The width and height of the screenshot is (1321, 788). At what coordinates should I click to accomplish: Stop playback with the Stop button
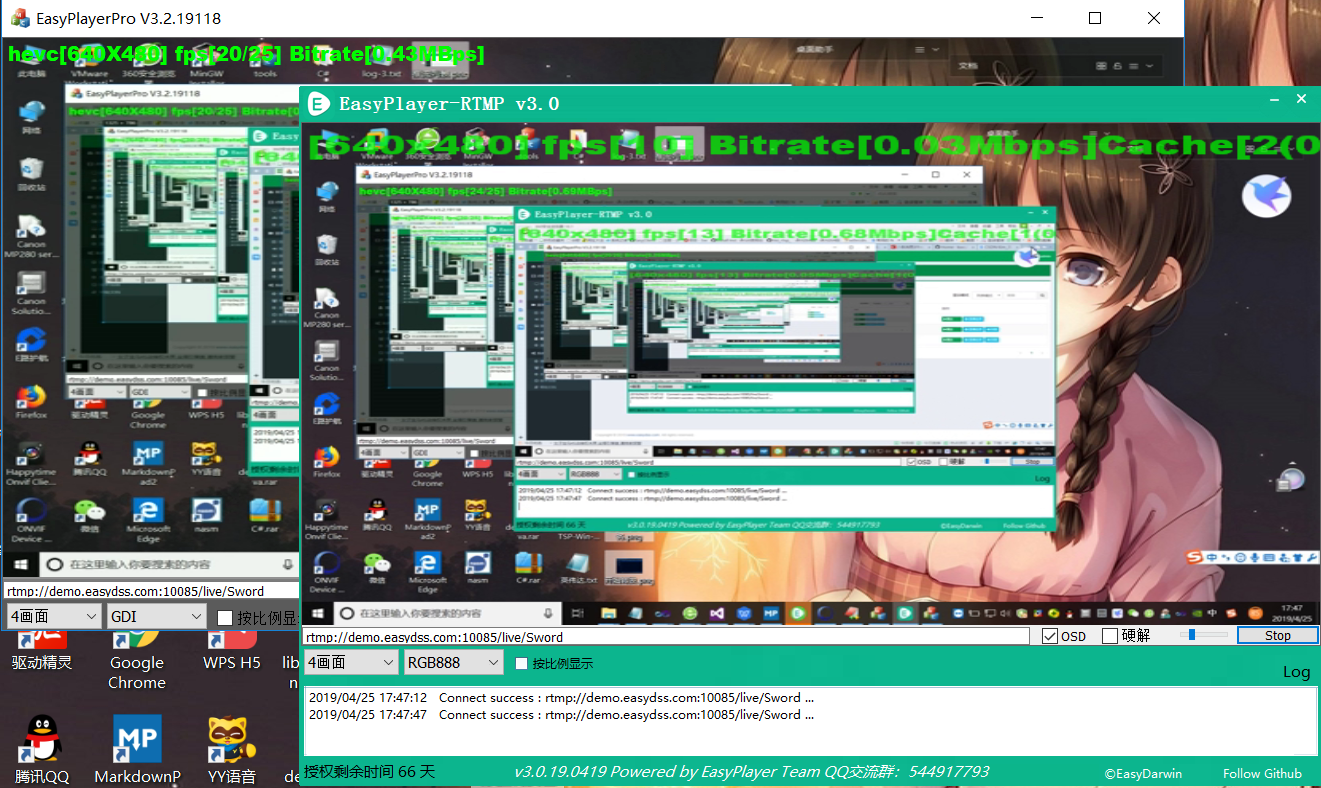click(x=1278, y=635)
